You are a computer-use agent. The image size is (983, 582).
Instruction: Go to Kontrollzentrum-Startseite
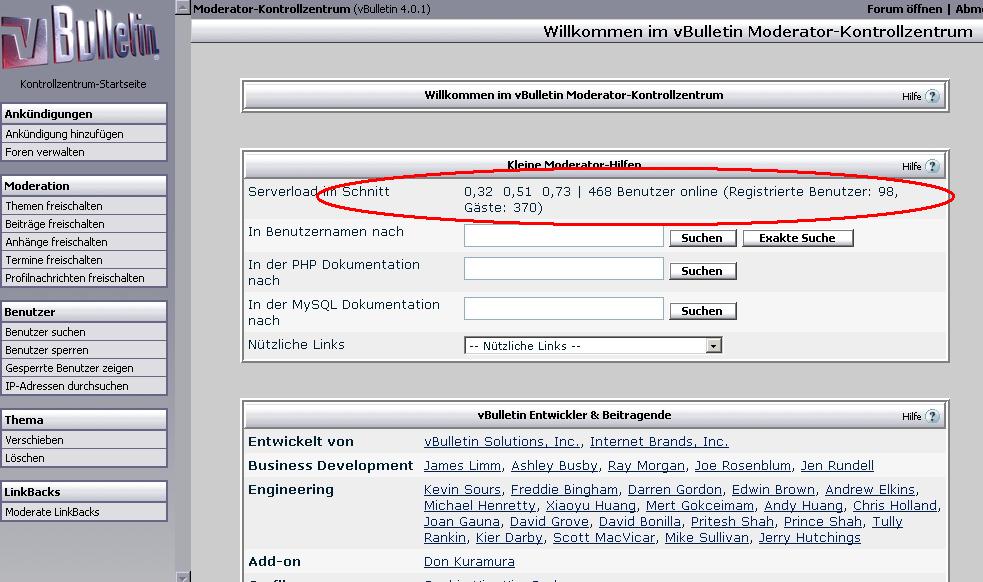[x=83, y=84]
